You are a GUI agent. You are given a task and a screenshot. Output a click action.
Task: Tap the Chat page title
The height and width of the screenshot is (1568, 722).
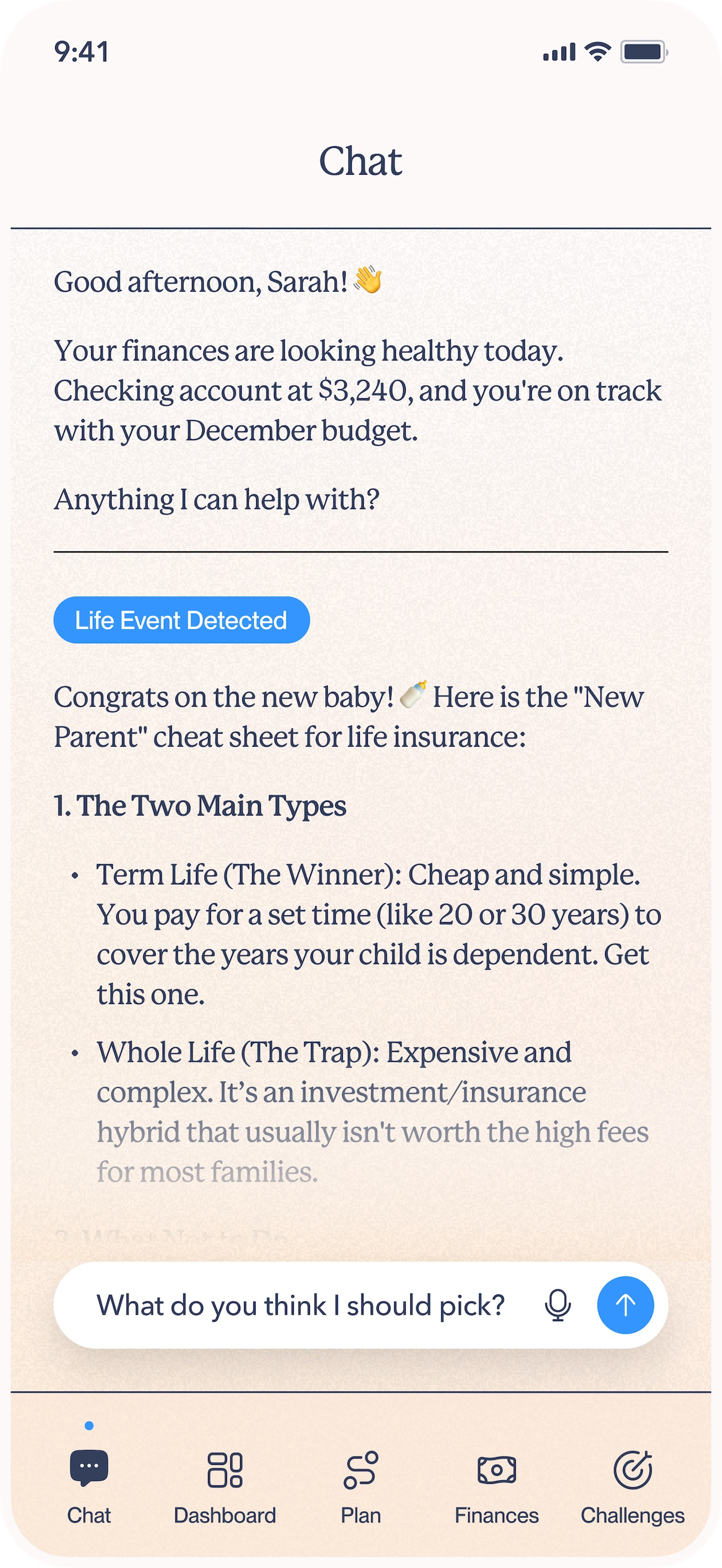pos(361,161)
